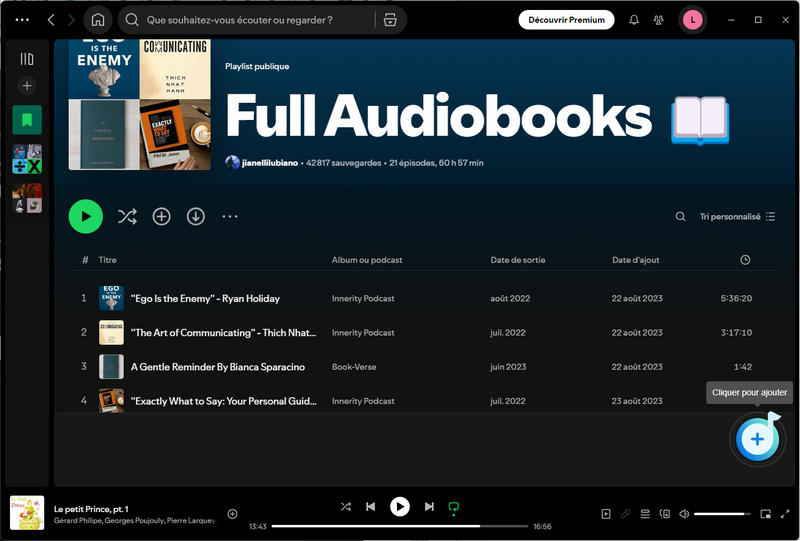Open the 'Le petit Prince, pt. 1' title

point(91,509)
